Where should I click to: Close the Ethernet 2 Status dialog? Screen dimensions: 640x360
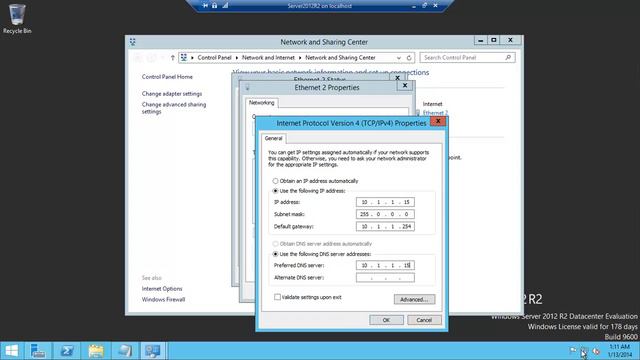pyautogui.click(x=398, y=78)
